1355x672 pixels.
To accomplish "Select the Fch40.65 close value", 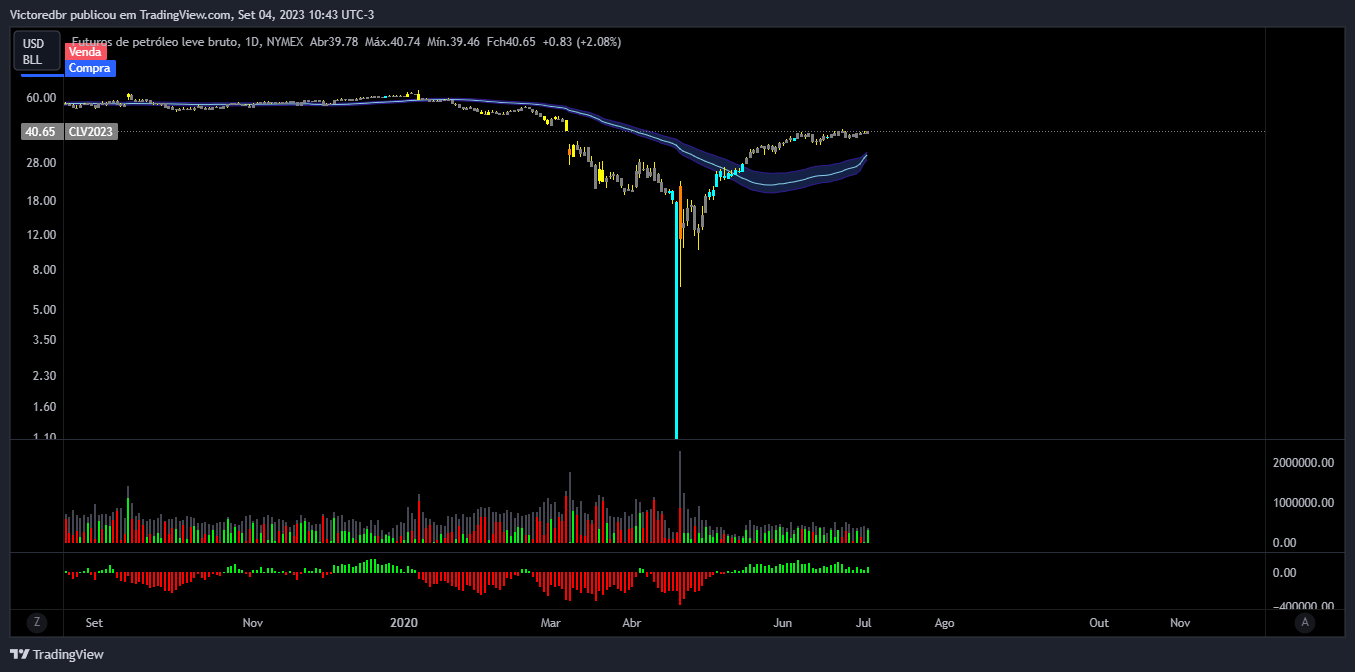I will pos(511,42).
